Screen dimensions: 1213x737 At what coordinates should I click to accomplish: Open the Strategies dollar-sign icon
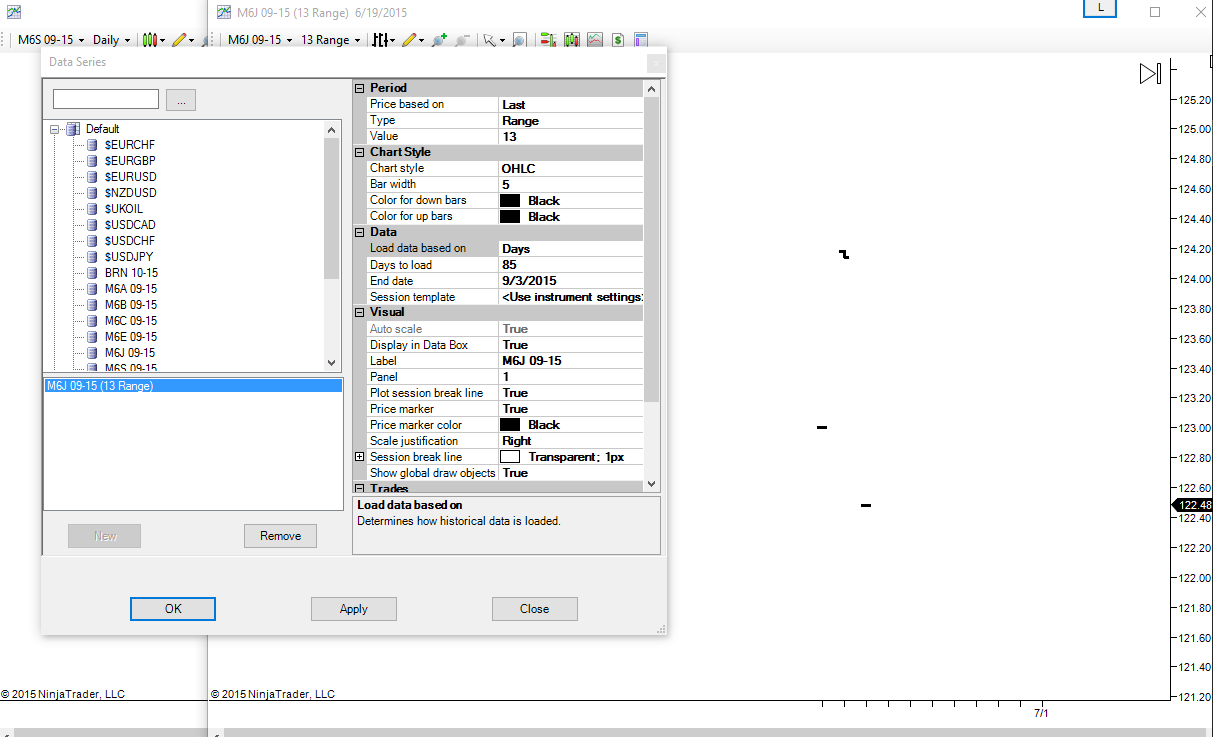pos(618,40)
